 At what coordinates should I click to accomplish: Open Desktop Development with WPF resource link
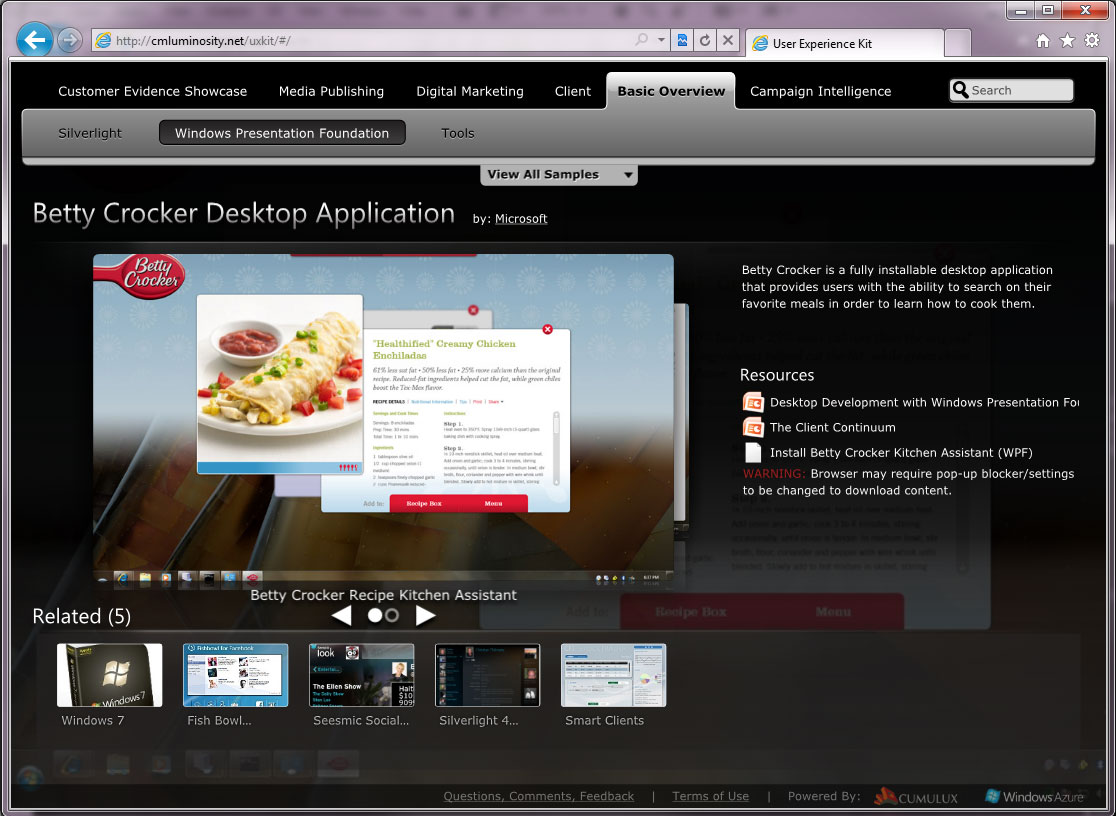[924, 402]
